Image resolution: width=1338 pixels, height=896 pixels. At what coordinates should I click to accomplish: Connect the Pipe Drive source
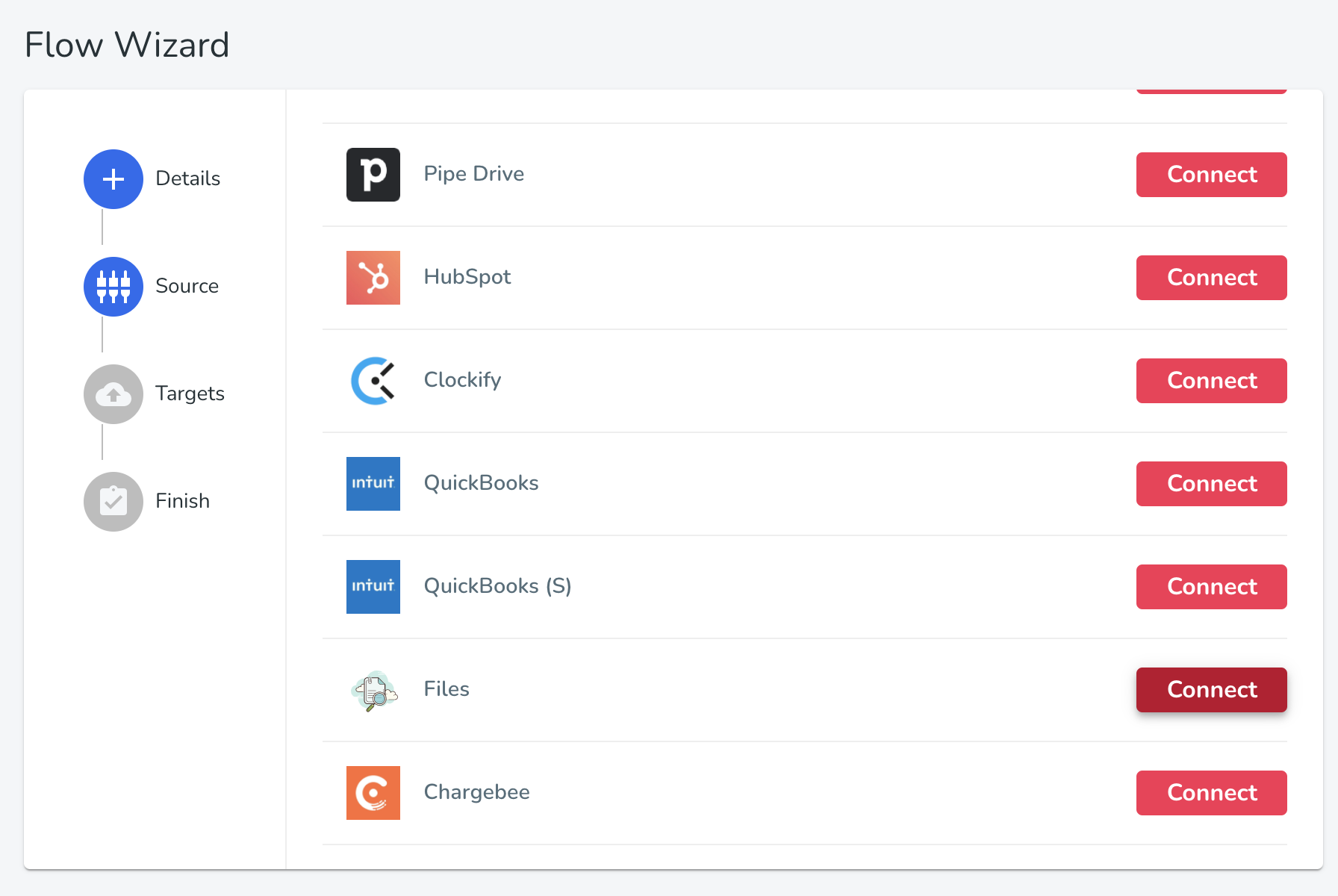tap(1212, 175)
